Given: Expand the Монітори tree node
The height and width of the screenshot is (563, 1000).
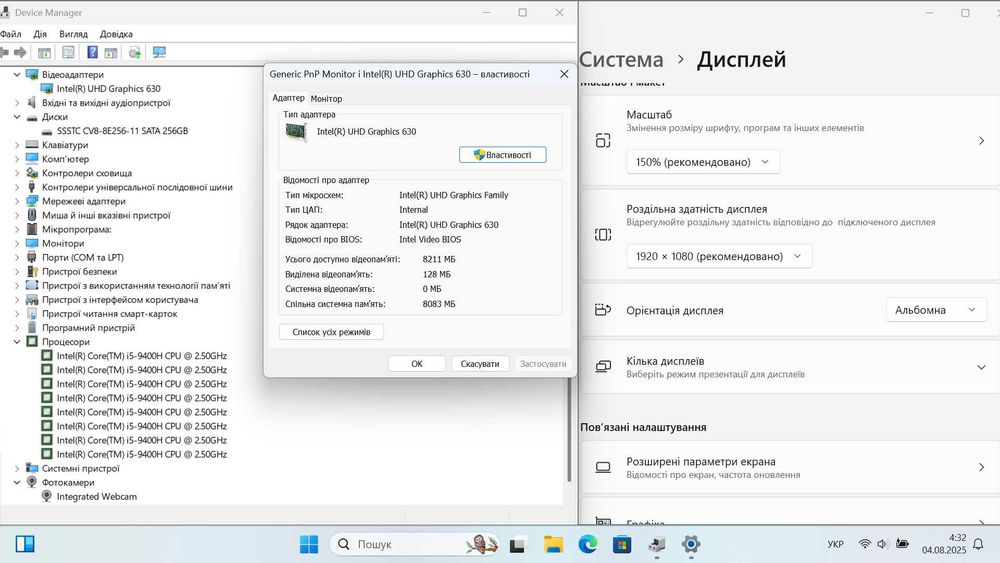Looking at the screenshot, I should (x=17, y=243).
